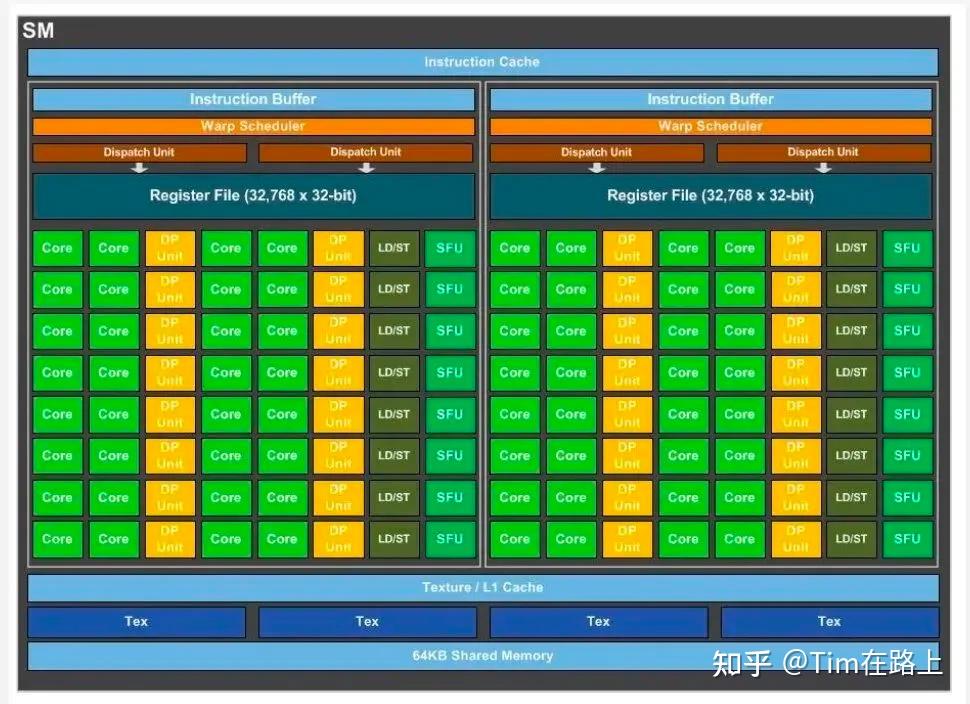Open the 64KB Shared Memory block
The height and width of the screenshot is (704, 970).
(x=483, y=656)
